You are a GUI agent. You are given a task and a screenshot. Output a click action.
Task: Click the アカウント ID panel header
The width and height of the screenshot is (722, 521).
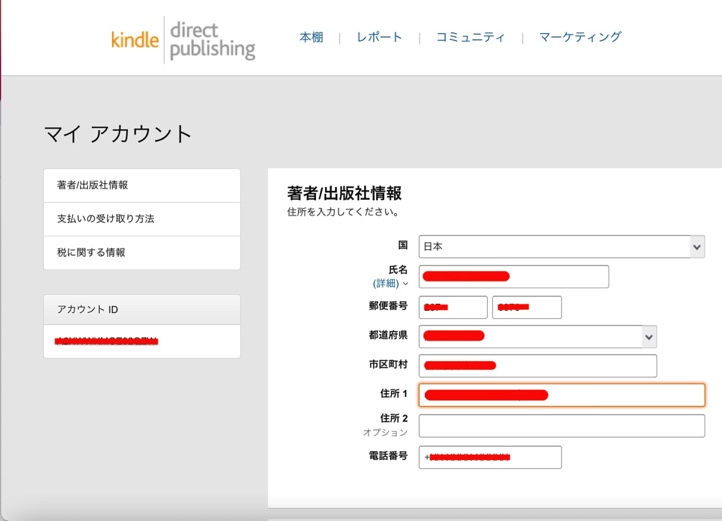tap(141, 310)
